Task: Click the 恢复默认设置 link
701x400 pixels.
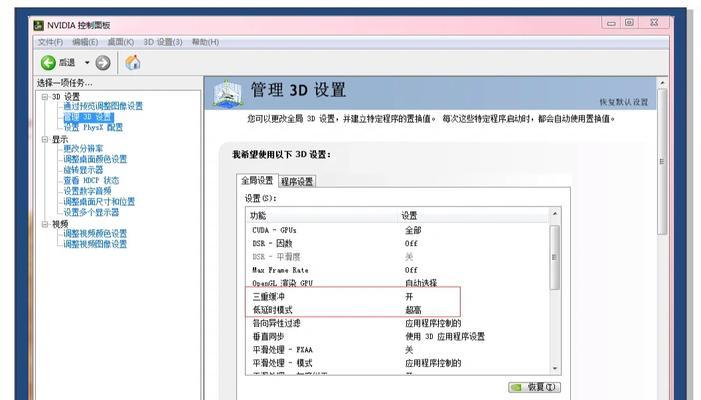Action: pyautogui.click(x=624, y=102)
